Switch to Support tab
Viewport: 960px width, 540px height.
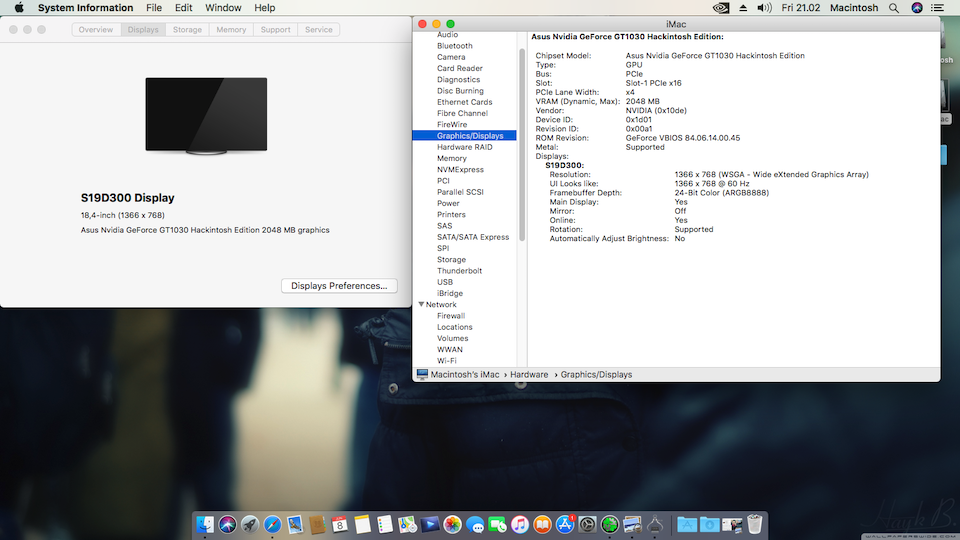click(x=276, y=29)
